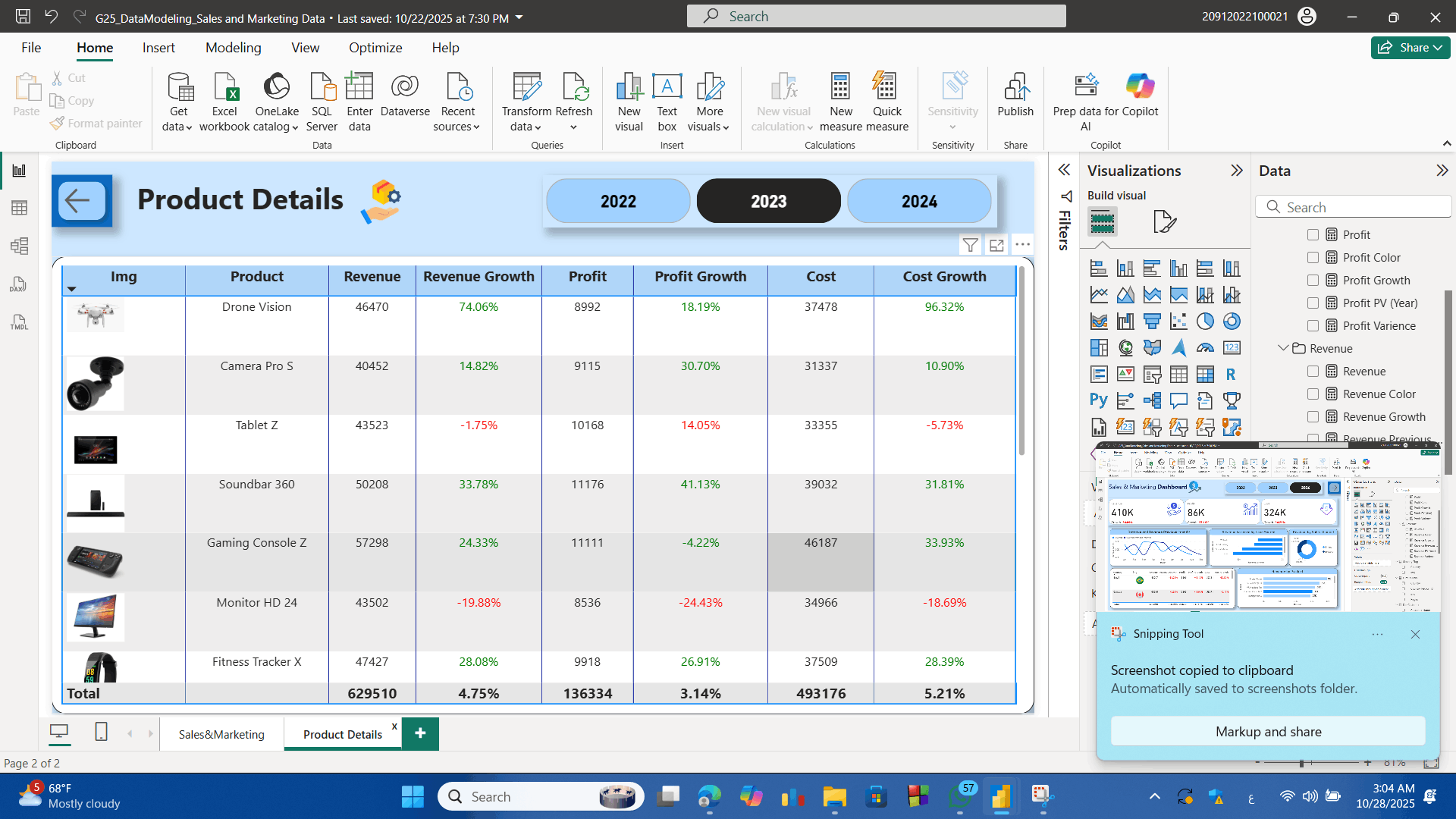Viewport: 1456px width, 819px height.
Task: Check the Profit Varience field
Action: point(1313,325)
